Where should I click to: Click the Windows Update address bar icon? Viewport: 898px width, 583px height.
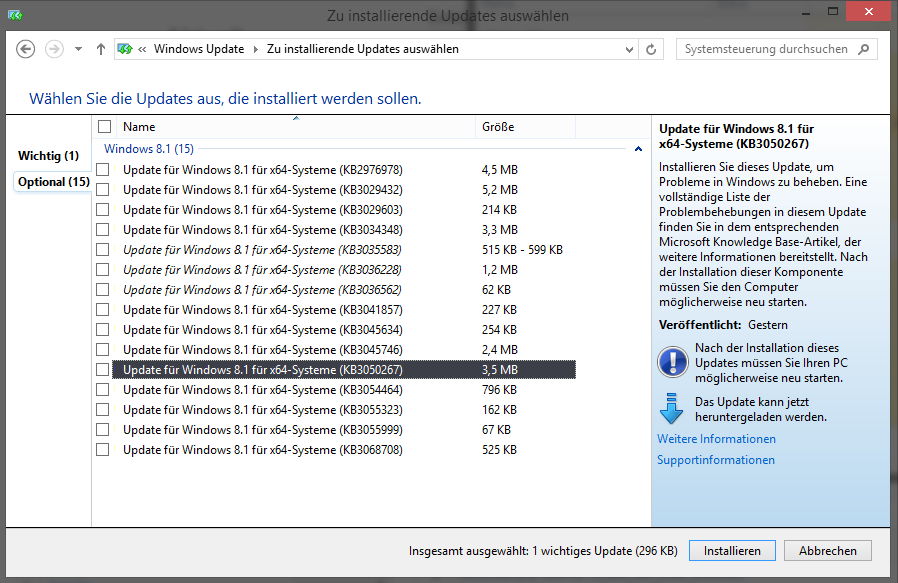pyautogui.click(x=125, y=49)
